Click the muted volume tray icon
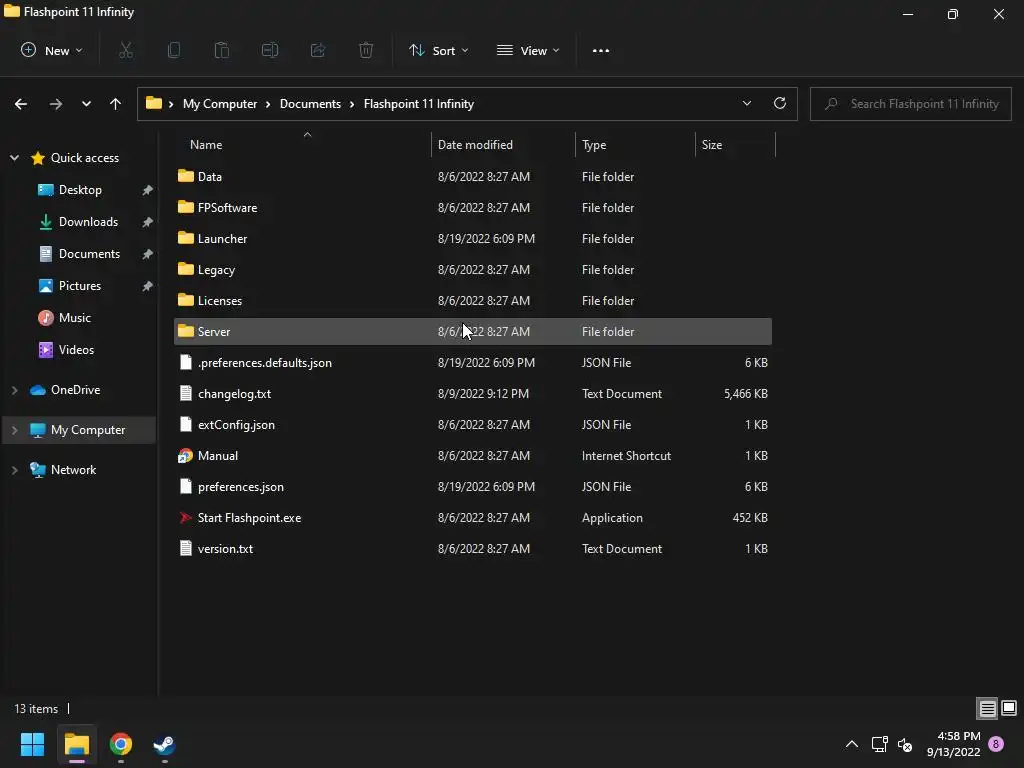Image resolution: width=1024 pixels, height=768 pixels. 905,744
